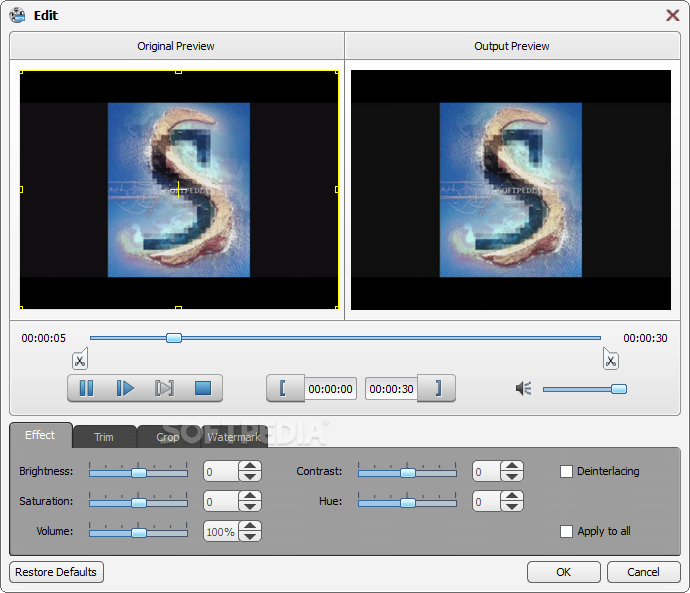Click the Brightness slider handle

pos(139,473)
